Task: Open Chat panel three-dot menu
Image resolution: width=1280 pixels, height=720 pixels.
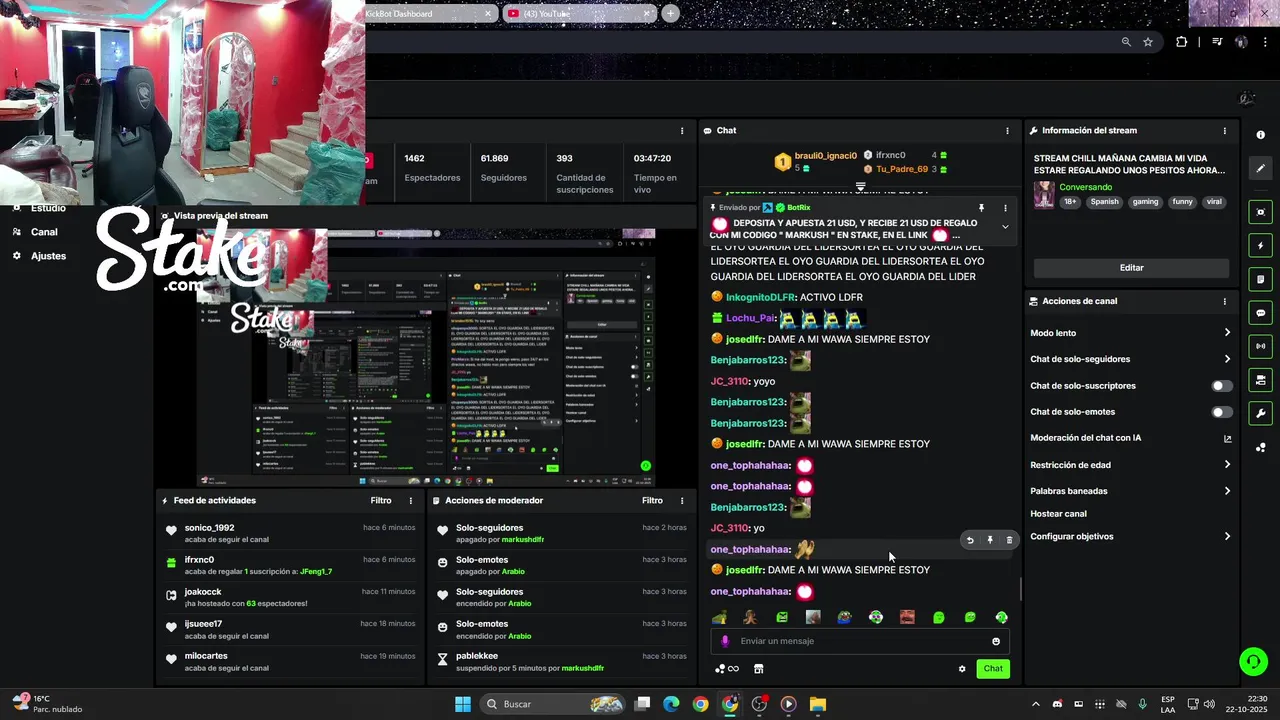Action: coord(1007,131)
